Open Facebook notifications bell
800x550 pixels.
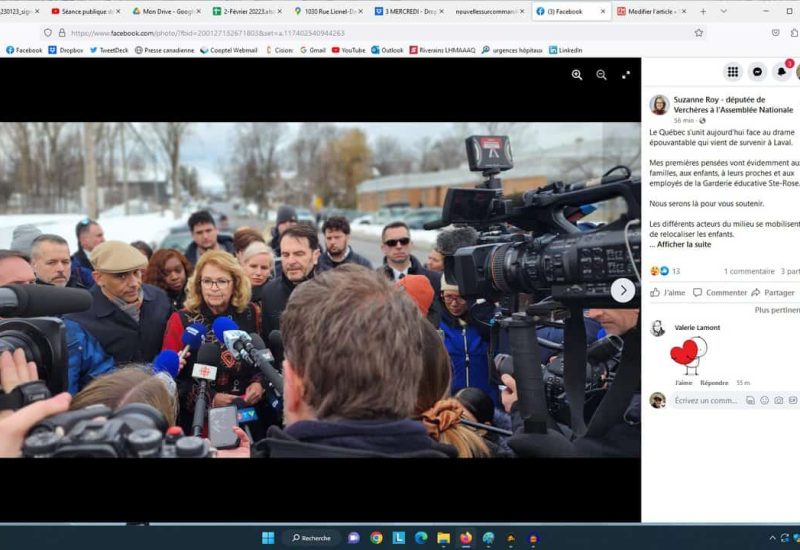point(783,72)
